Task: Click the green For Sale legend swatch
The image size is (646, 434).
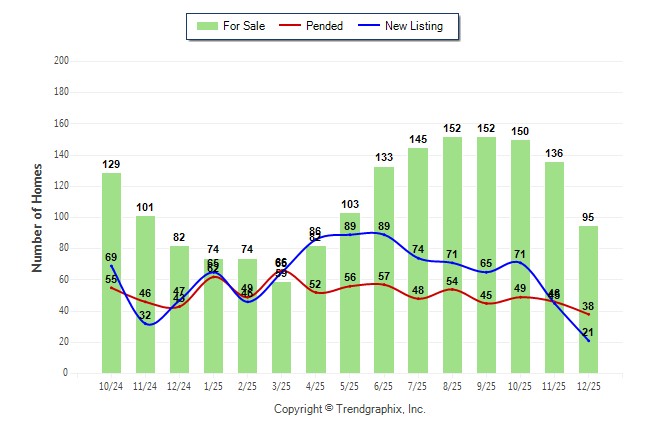Action: point(208,26)
